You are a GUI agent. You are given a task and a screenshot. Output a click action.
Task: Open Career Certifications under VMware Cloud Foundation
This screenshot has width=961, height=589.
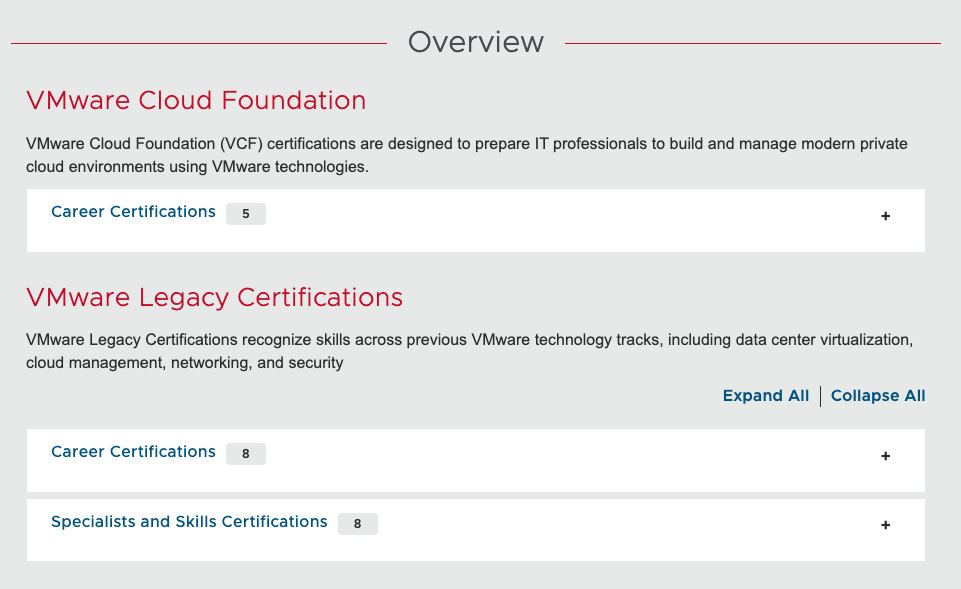133,211
